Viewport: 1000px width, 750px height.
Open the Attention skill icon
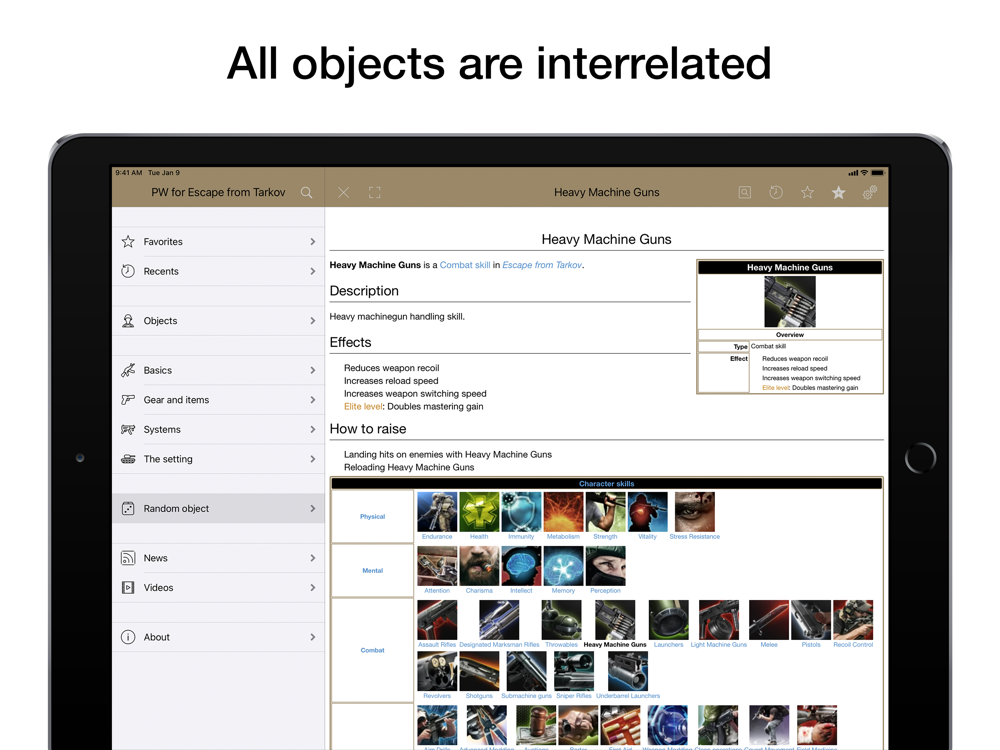[x=437, y=566]
